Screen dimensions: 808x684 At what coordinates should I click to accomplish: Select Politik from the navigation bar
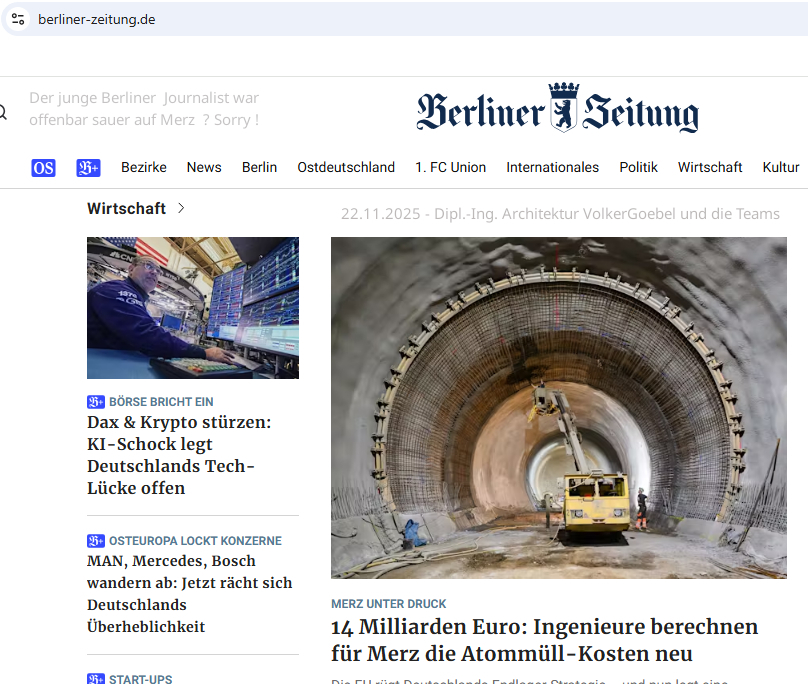coord(638,167)
